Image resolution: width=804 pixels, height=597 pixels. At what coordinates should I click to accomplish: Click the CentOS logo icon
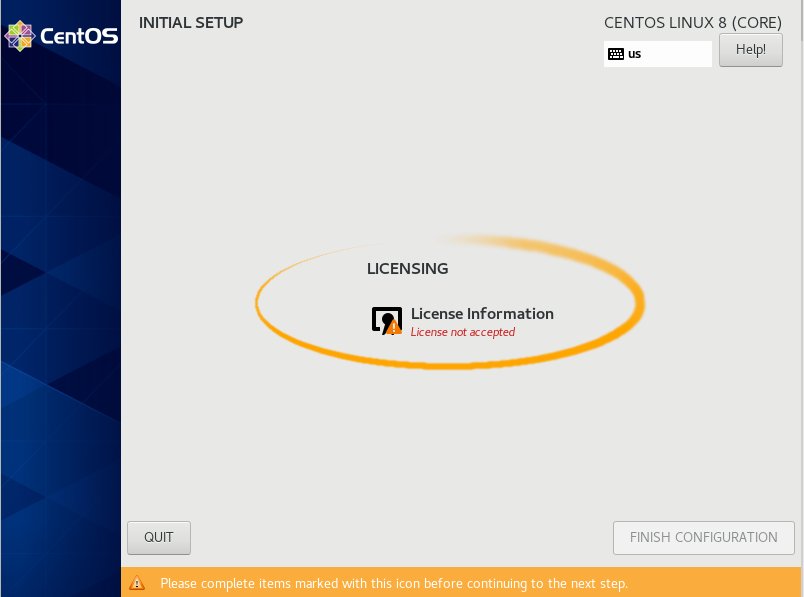[x=19, y=36]
